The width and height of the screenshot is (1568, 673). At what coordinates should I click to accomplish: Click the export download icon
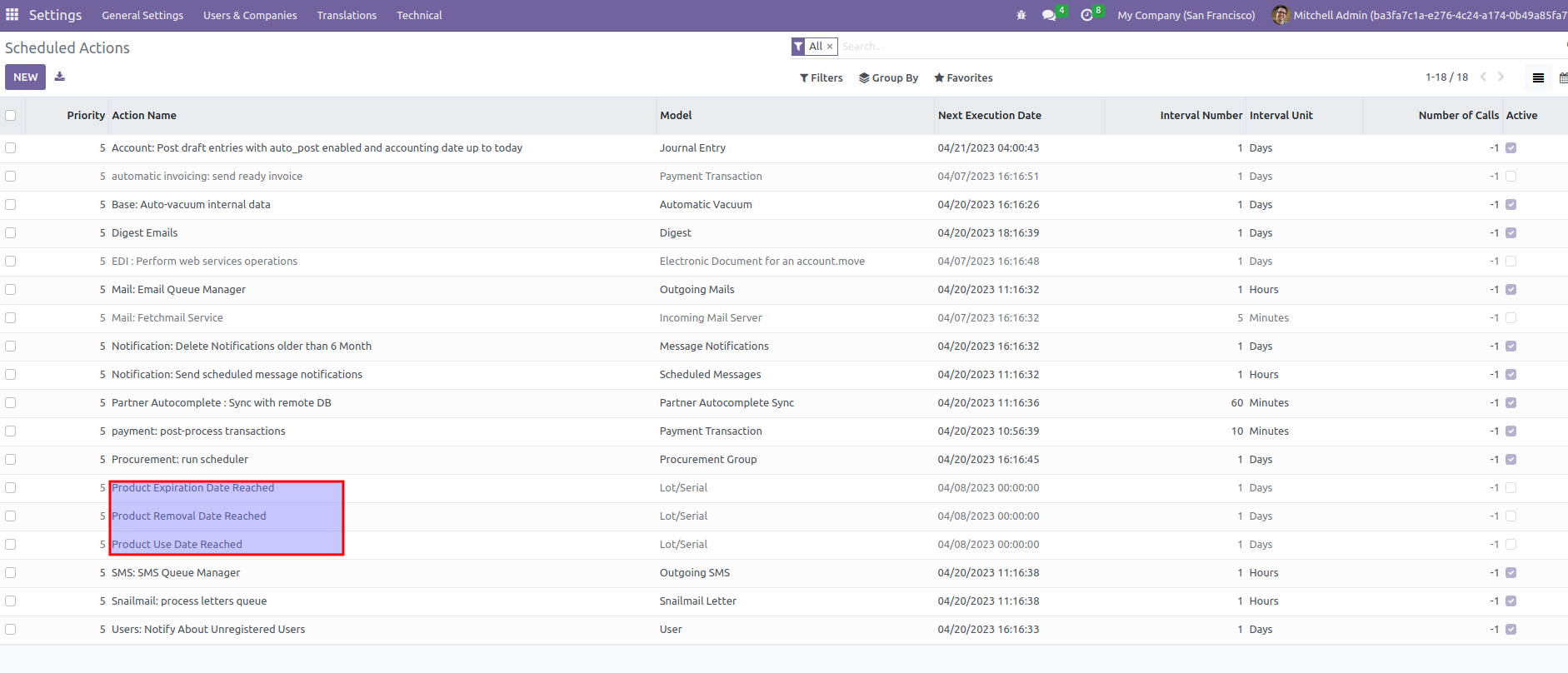click(x=60, y=77)
